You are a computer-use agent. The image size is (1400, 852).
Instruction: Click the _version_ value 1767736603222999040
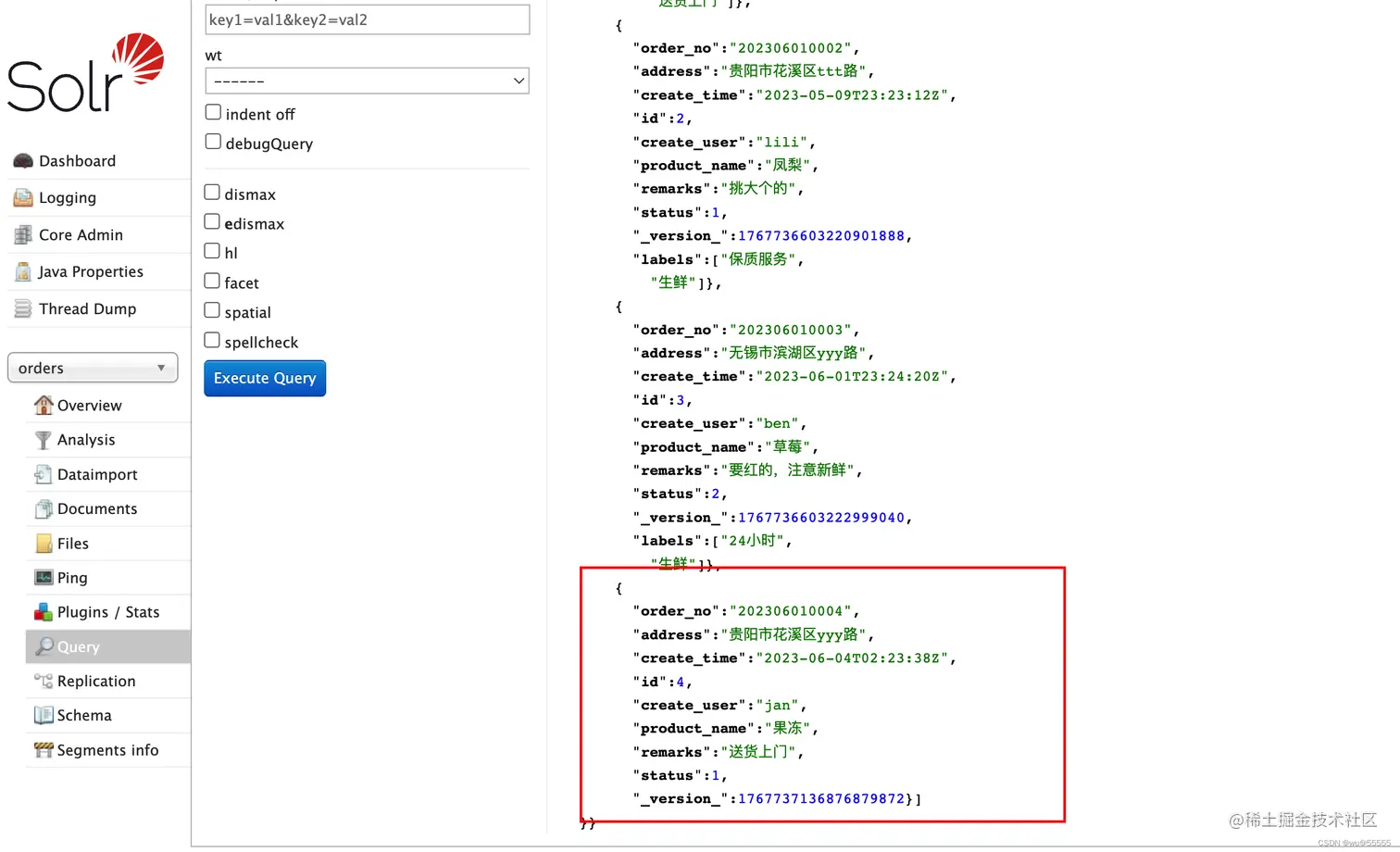(x=821, y=518)
